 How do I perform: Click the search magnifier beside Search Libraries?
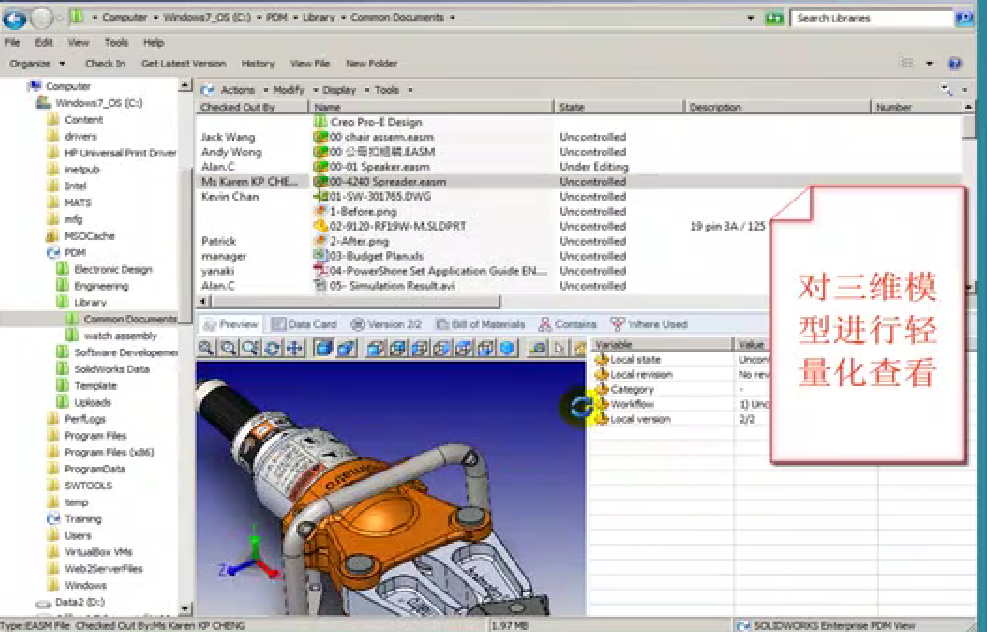pos(964,18)
